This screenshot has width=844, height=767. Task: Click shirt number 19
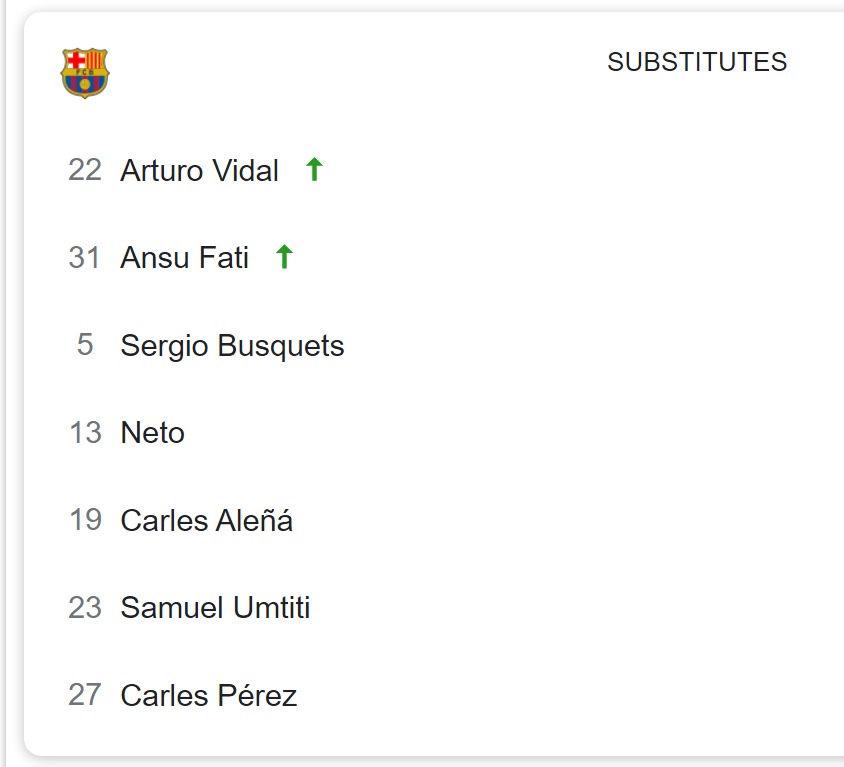[85, 520]
